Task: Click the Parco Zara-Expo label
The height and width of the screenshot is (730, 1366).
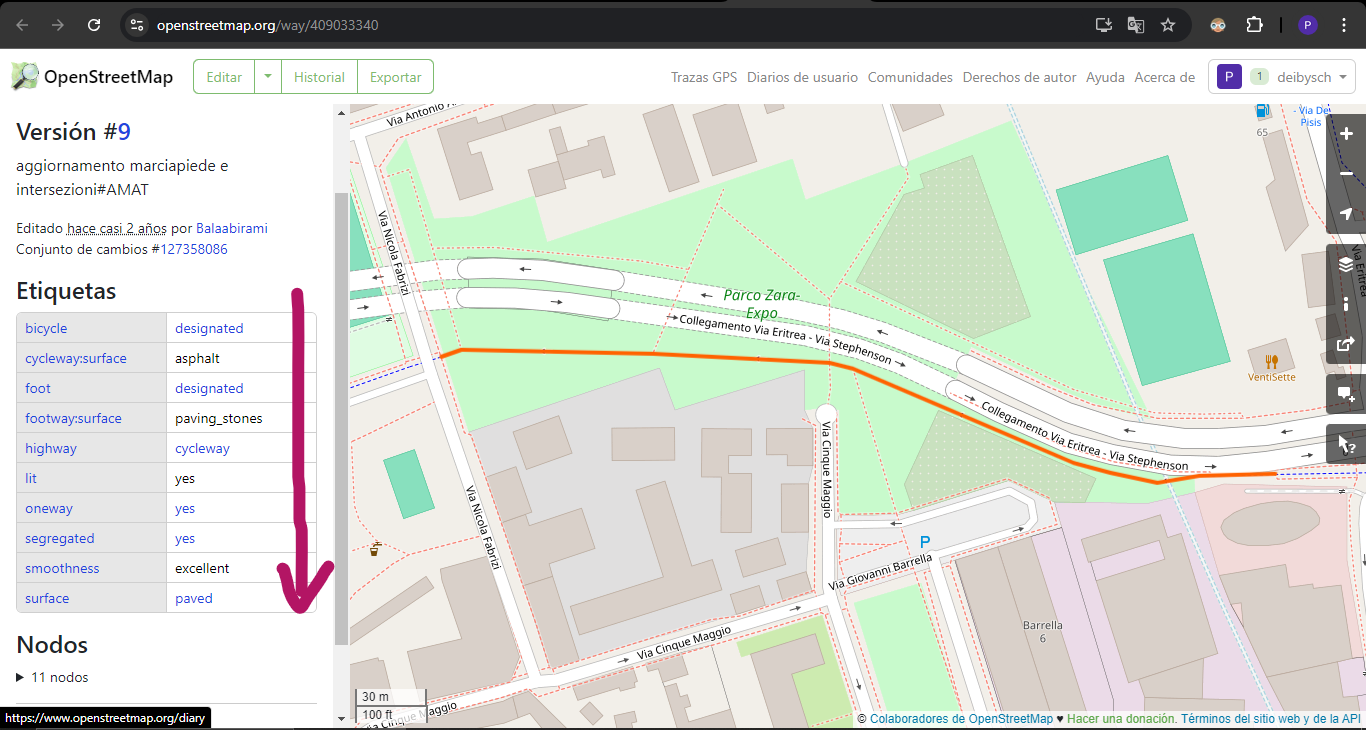Action: coord(762,304)
